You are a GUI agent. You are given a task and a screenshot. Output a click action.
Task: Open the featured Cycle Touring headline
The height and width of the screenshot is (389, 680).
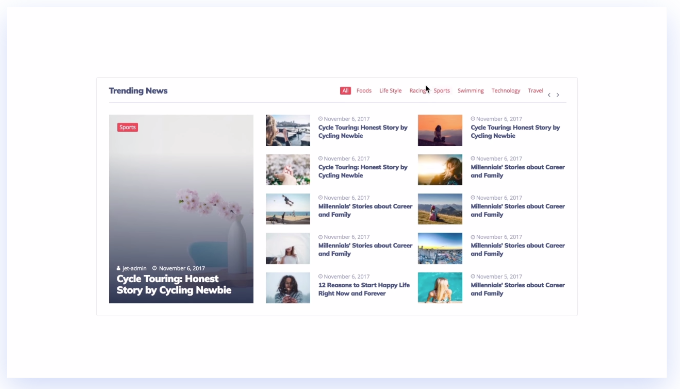[174, 284]
